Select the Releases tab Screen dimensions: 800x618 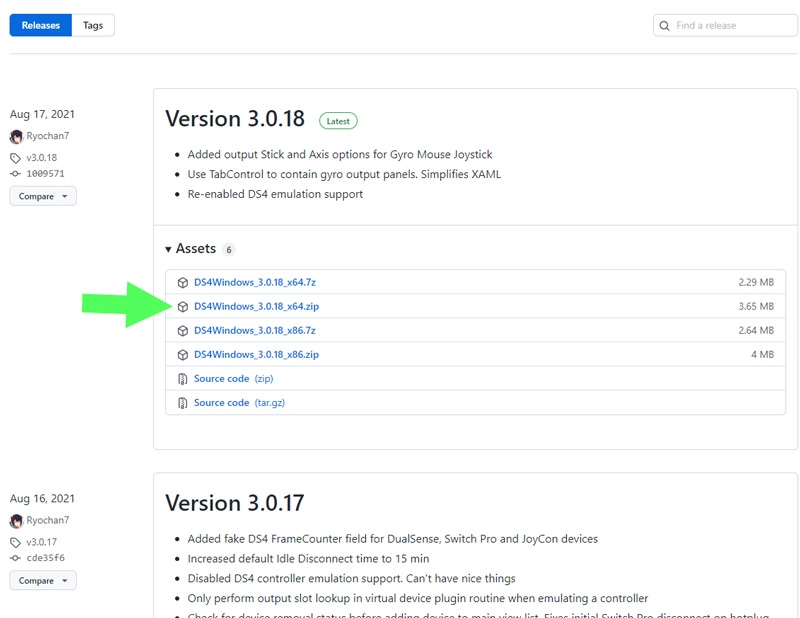41,26
